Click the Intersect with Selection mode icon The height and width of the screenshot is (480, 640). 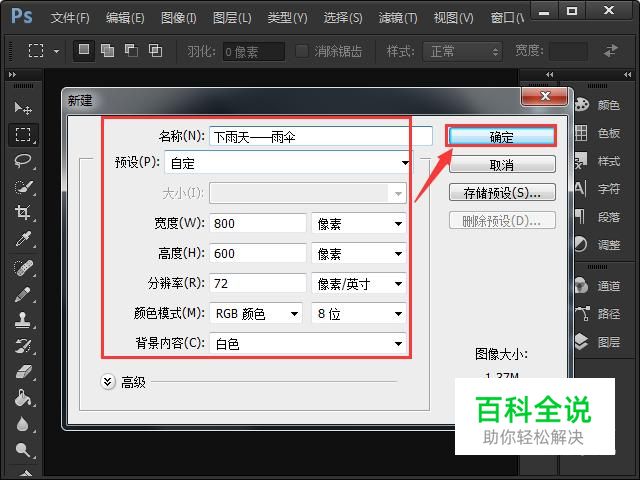tap(155, 51)
